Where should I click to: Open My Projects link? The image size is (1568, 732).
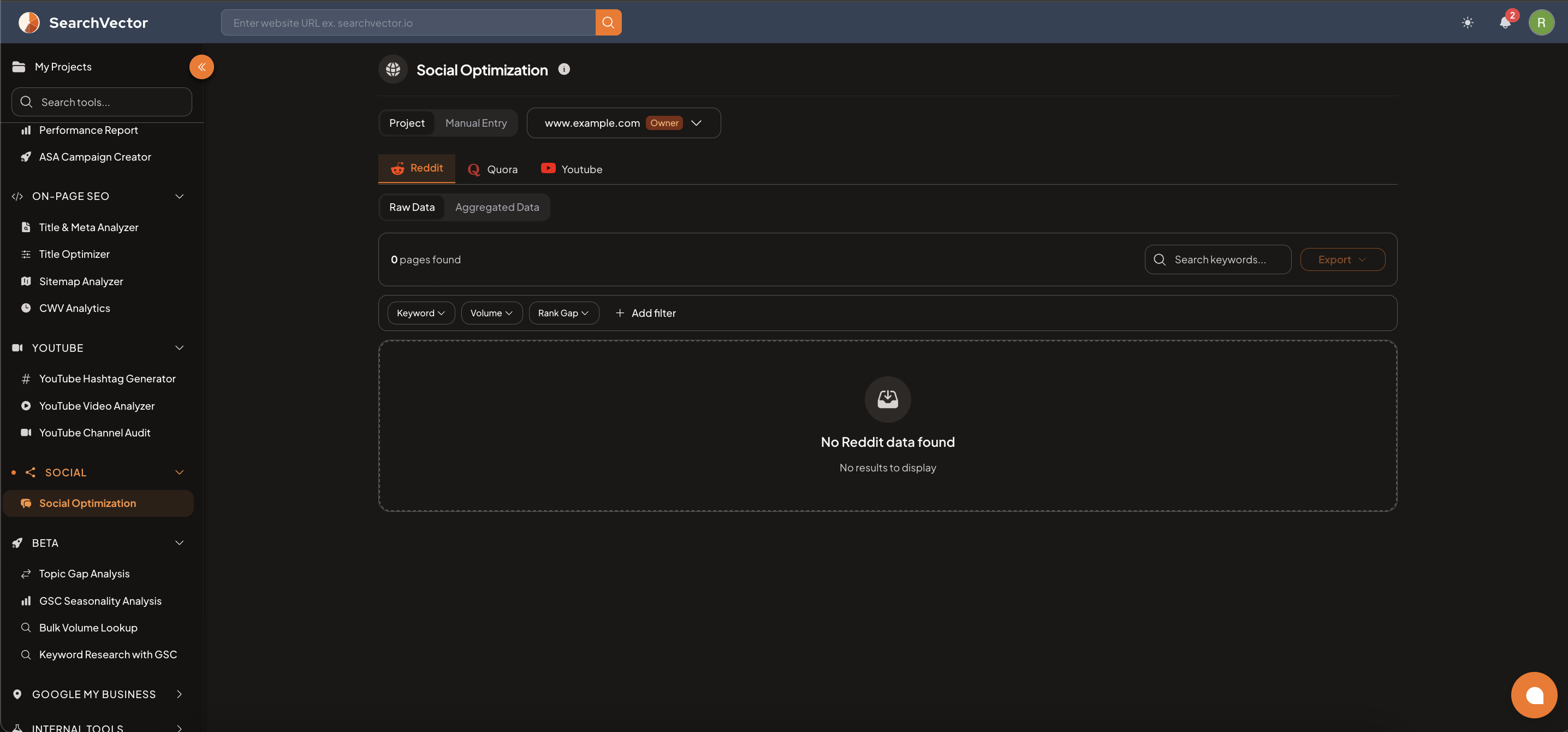tap(63, 67)
